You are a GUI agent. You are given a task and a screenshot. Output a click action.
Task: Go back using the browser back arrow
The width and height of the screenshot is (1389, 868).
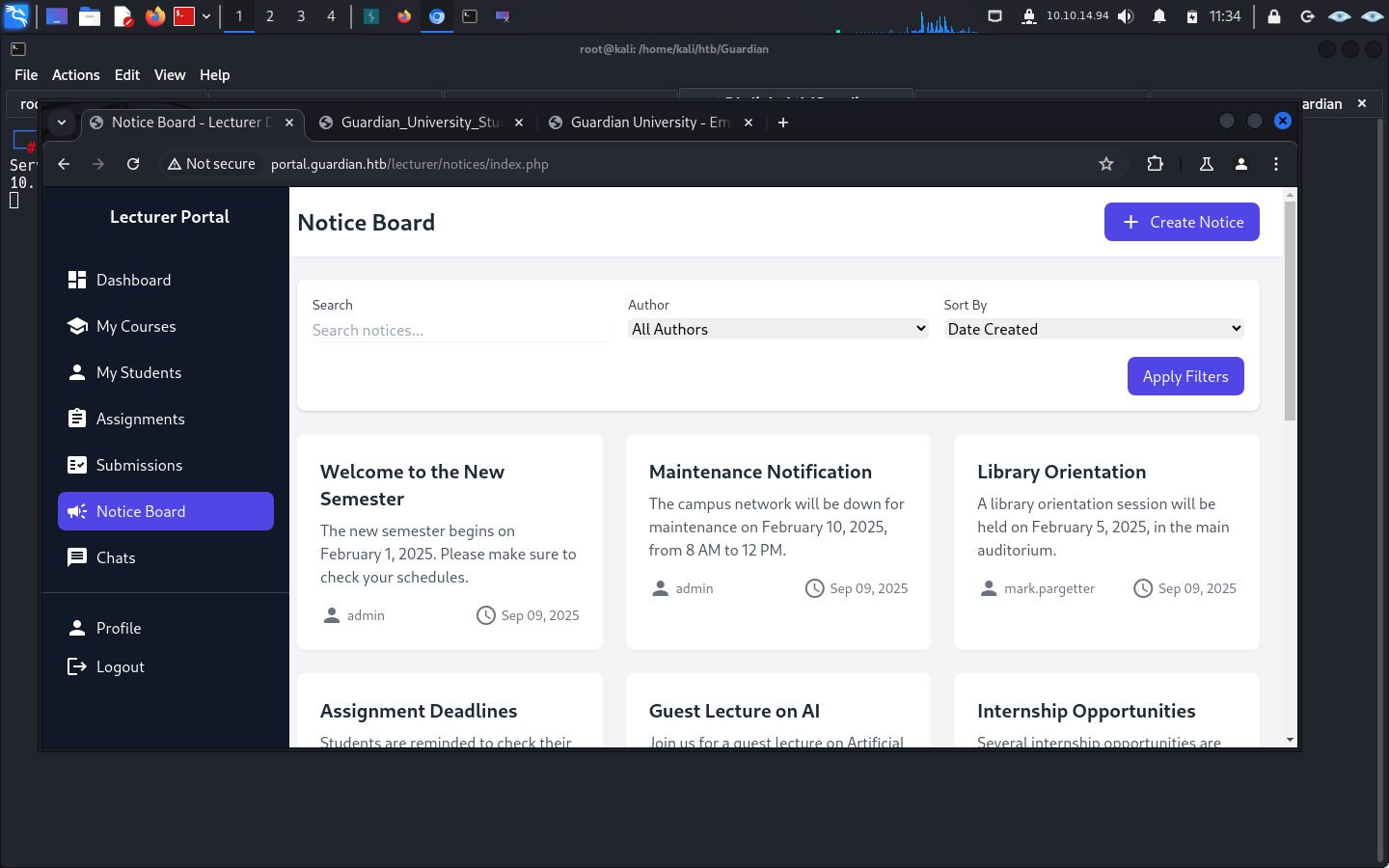click(x=64, y=164)
